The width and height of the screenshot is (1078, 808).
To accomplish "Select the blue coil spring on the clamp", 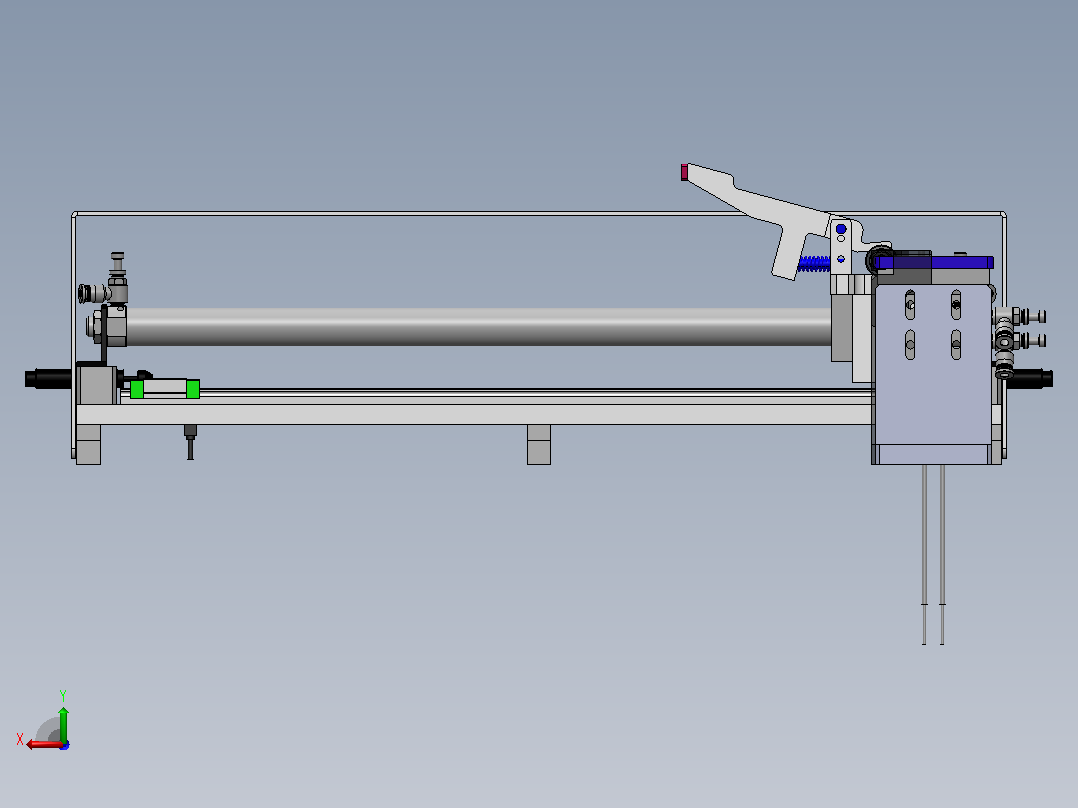I will tap(815, 264).
